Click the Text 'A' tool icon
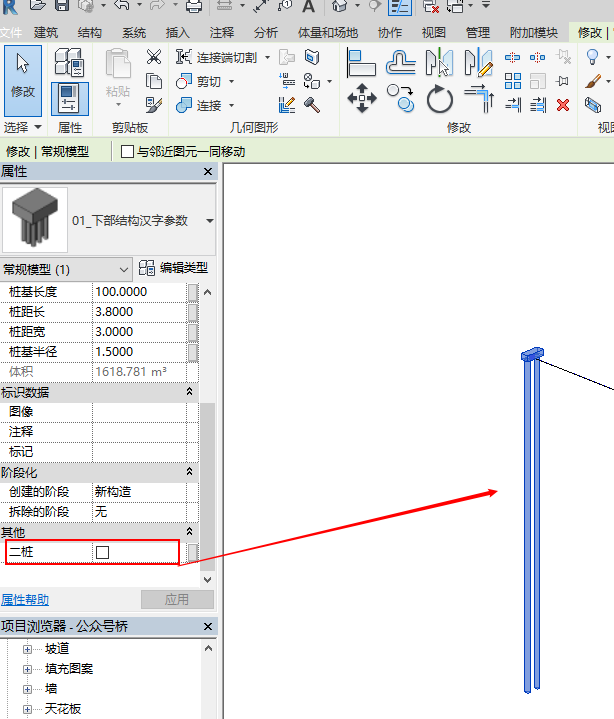Screen dimensions: 614x719 pyautogui.click(x=309, y=6)
